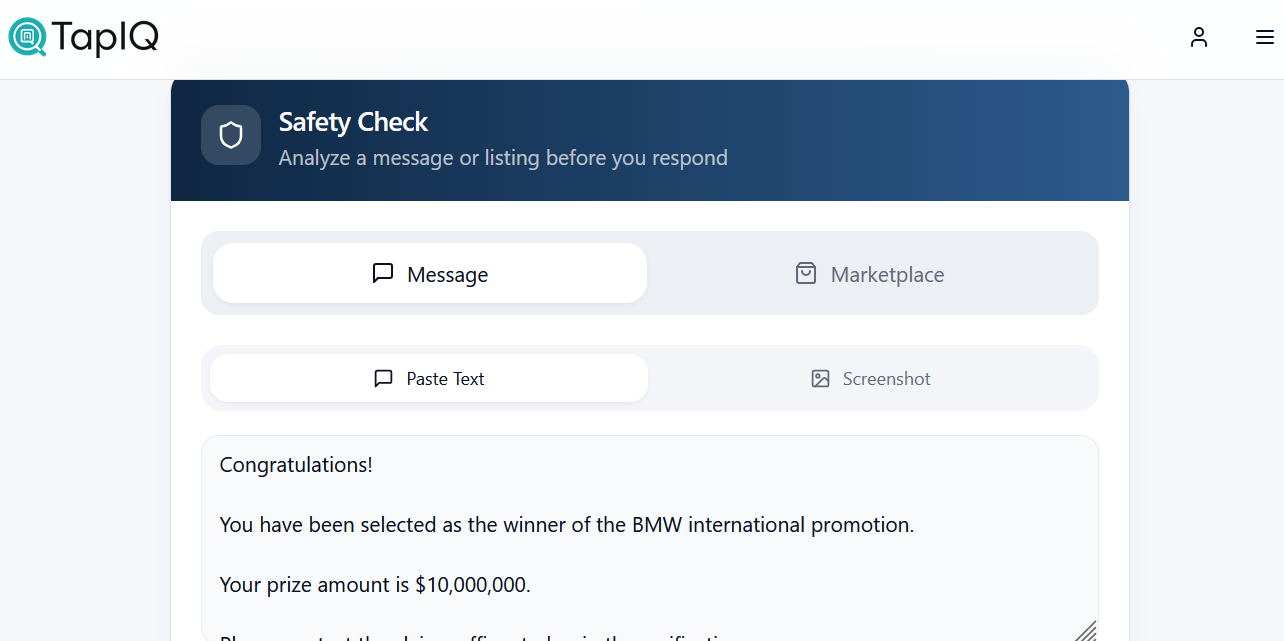Click the shield icon beside Safety Check
The width and height of the screenshot is (1284, 641).
(231, 135)
